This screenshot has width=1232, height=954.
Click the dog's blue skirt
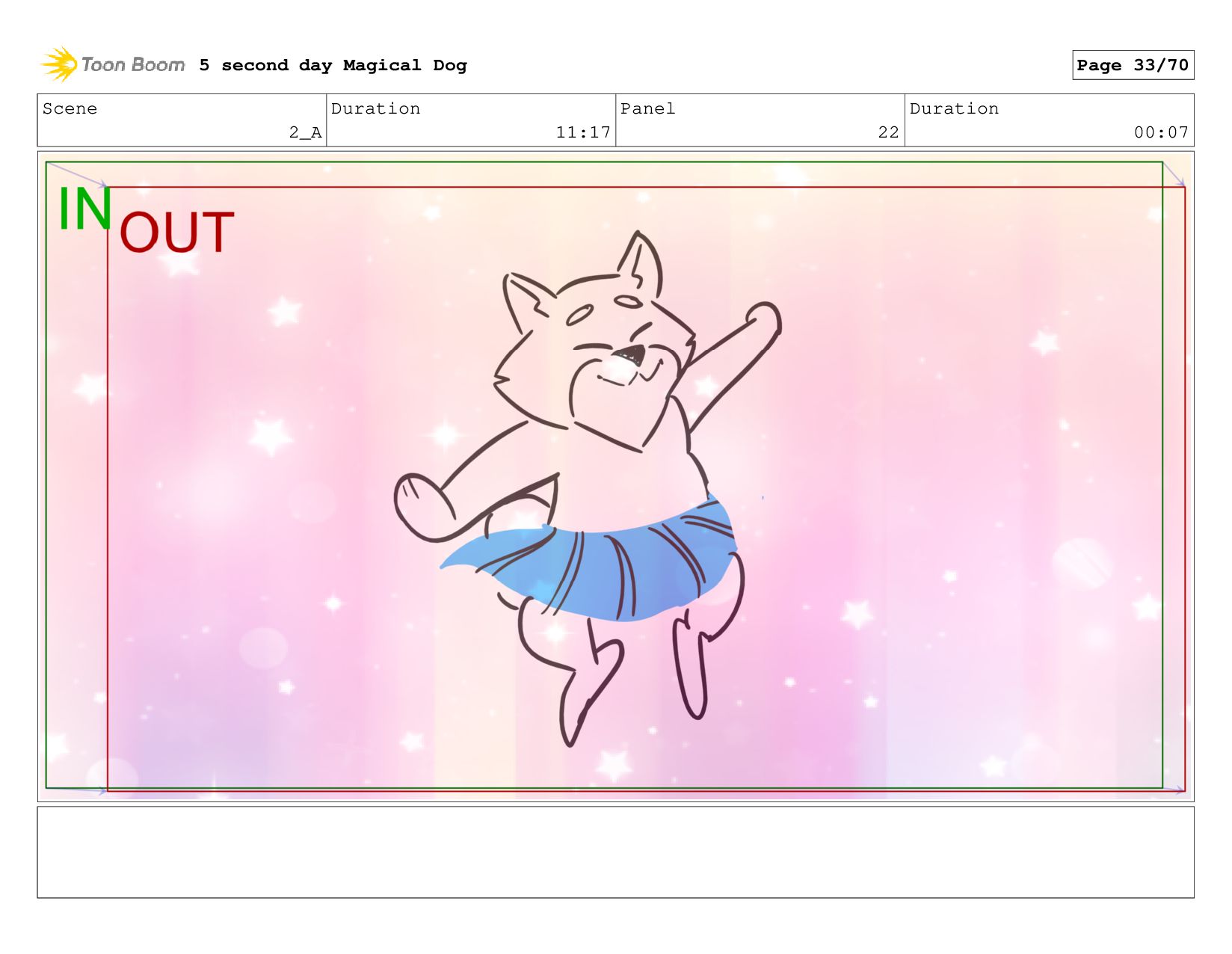pos(591,559)
